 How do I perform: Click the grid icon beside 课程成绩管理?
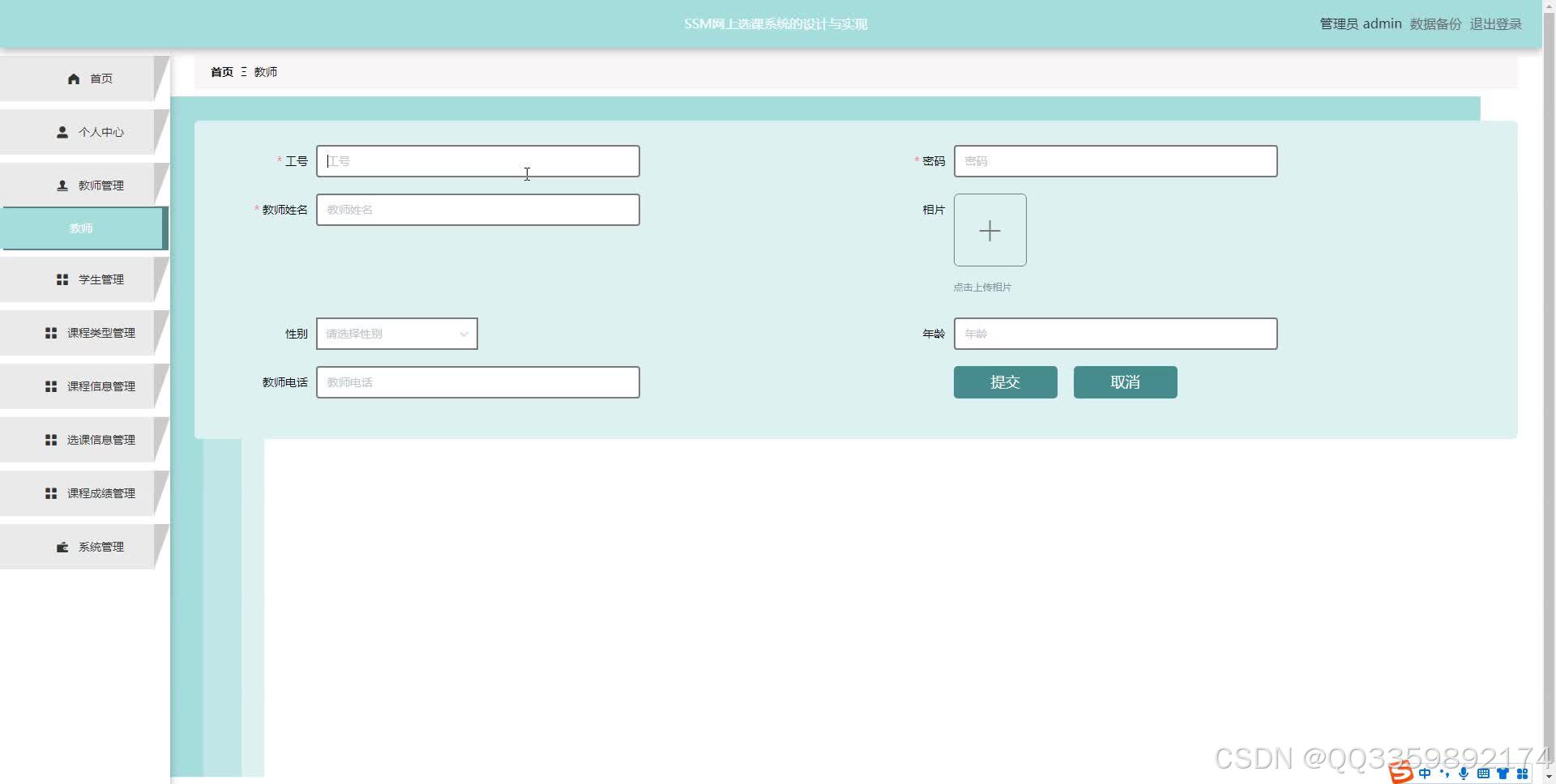point(51,493)
